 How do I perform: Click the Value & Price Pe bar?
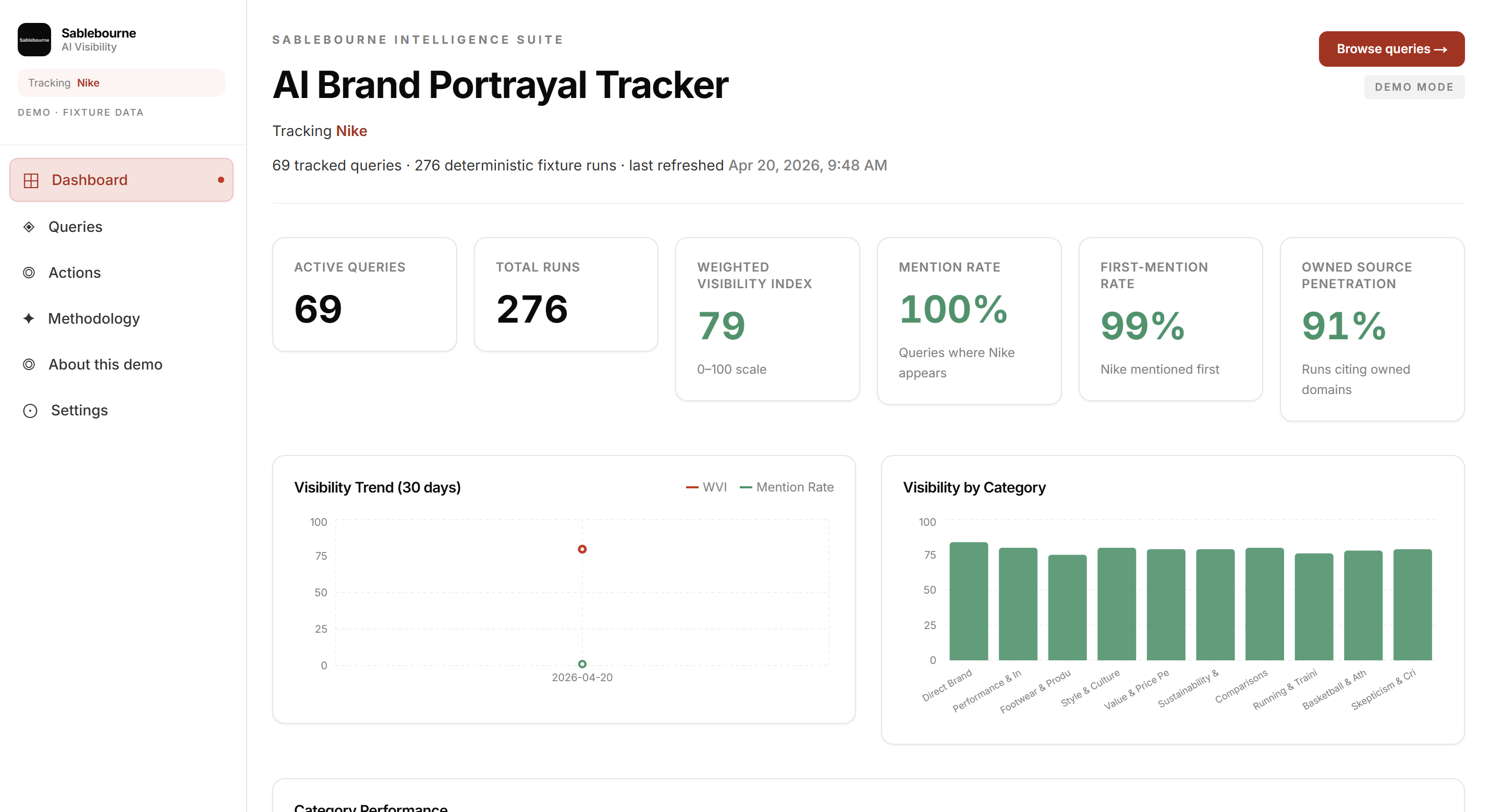pyautogui.click(x=1166, y=605)
